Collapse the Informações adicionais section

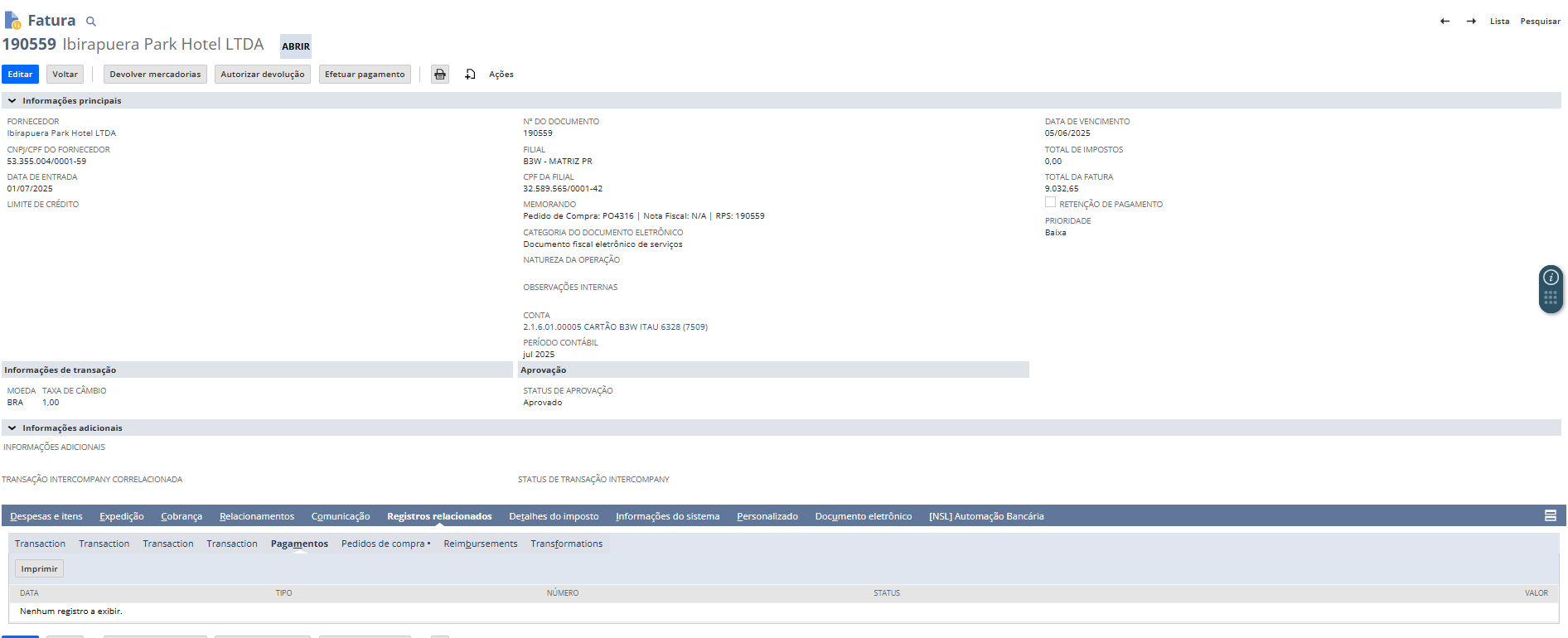pos(12,428)
